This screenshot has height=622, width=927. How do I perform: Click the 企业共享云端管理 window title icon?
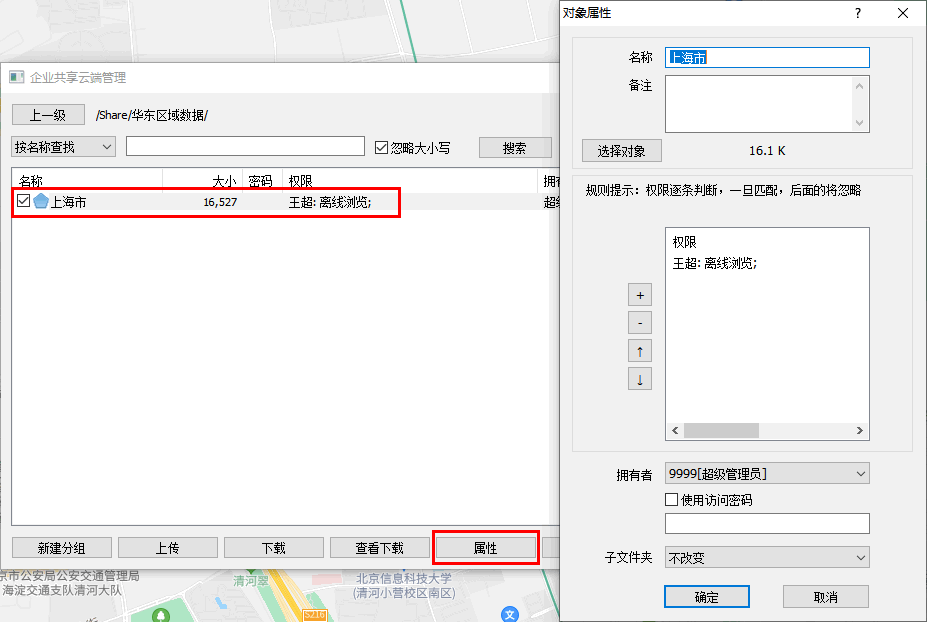tap(17, 77)
